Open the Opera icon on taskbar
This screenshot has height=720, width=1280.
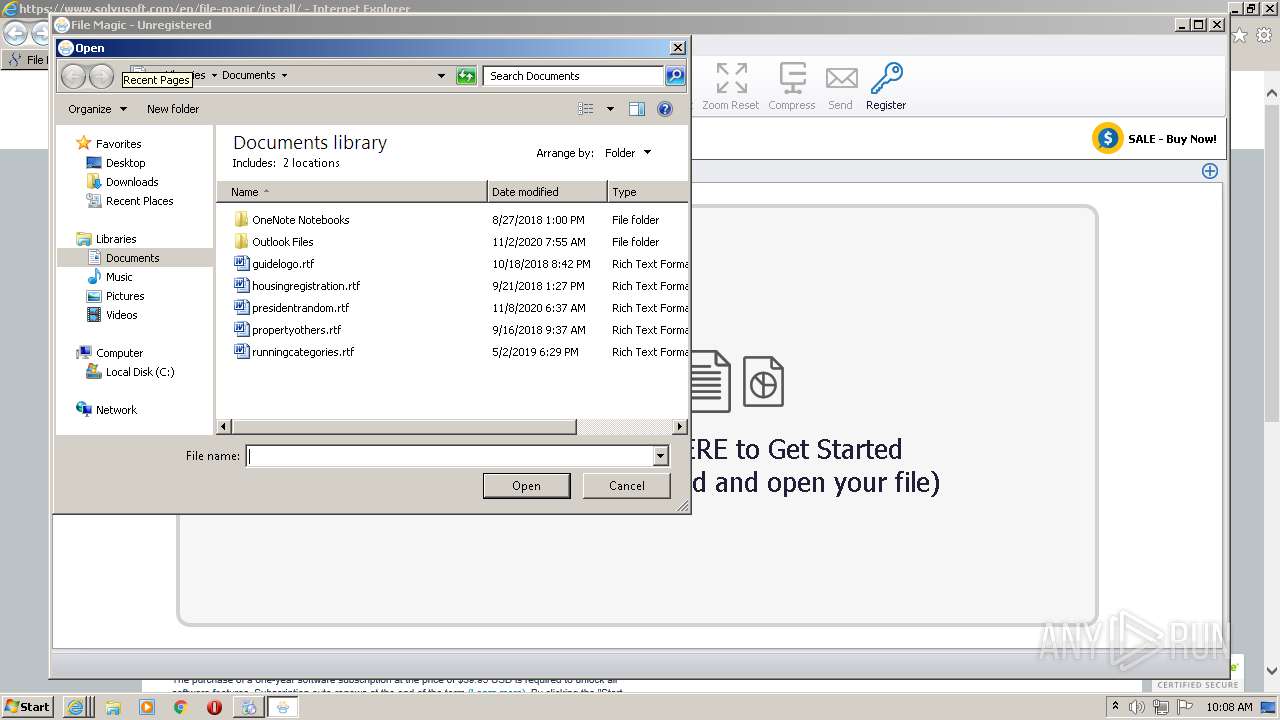click(x=214, y=707)
